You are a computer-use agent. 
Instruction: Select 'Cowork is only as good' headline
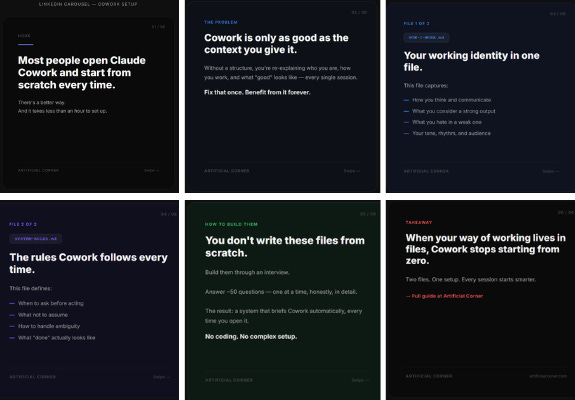276,44
